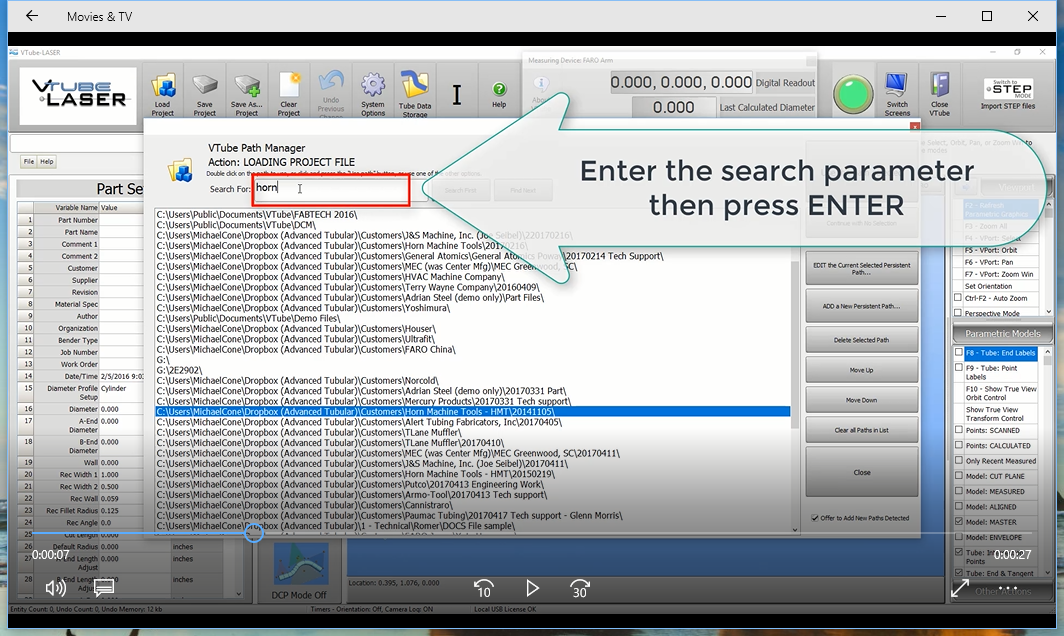Select the Customers\Cannistraro path row
This screenshot has width=1064, height=636.
[x=472, y=505]
